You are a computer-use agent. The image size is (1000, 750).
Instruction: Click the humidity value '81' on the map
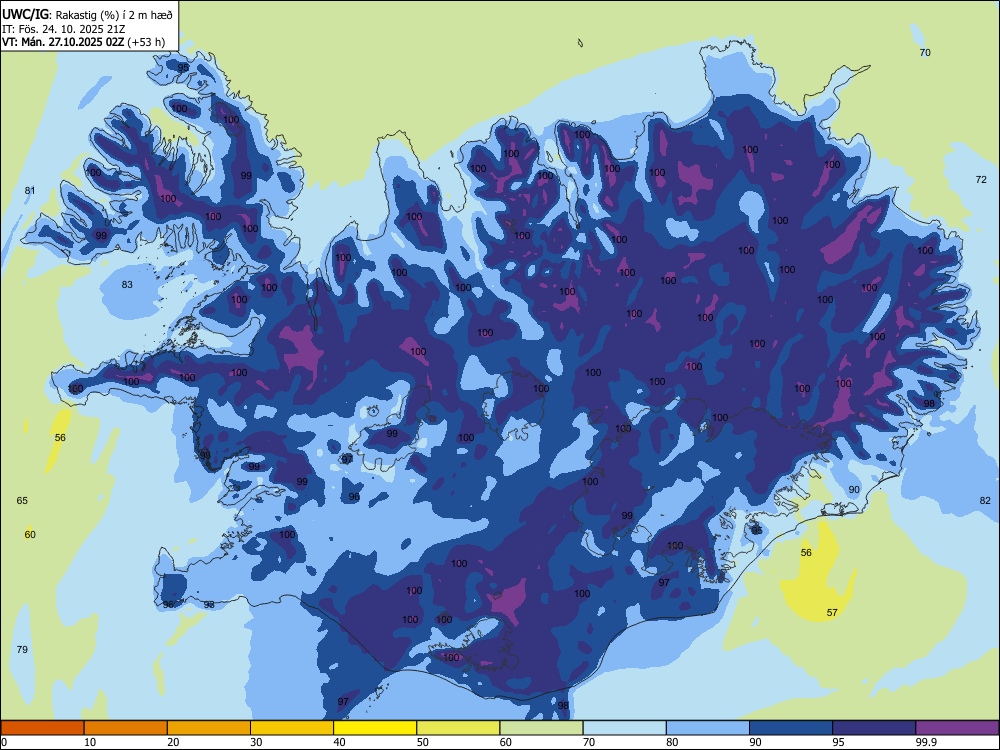30,190
